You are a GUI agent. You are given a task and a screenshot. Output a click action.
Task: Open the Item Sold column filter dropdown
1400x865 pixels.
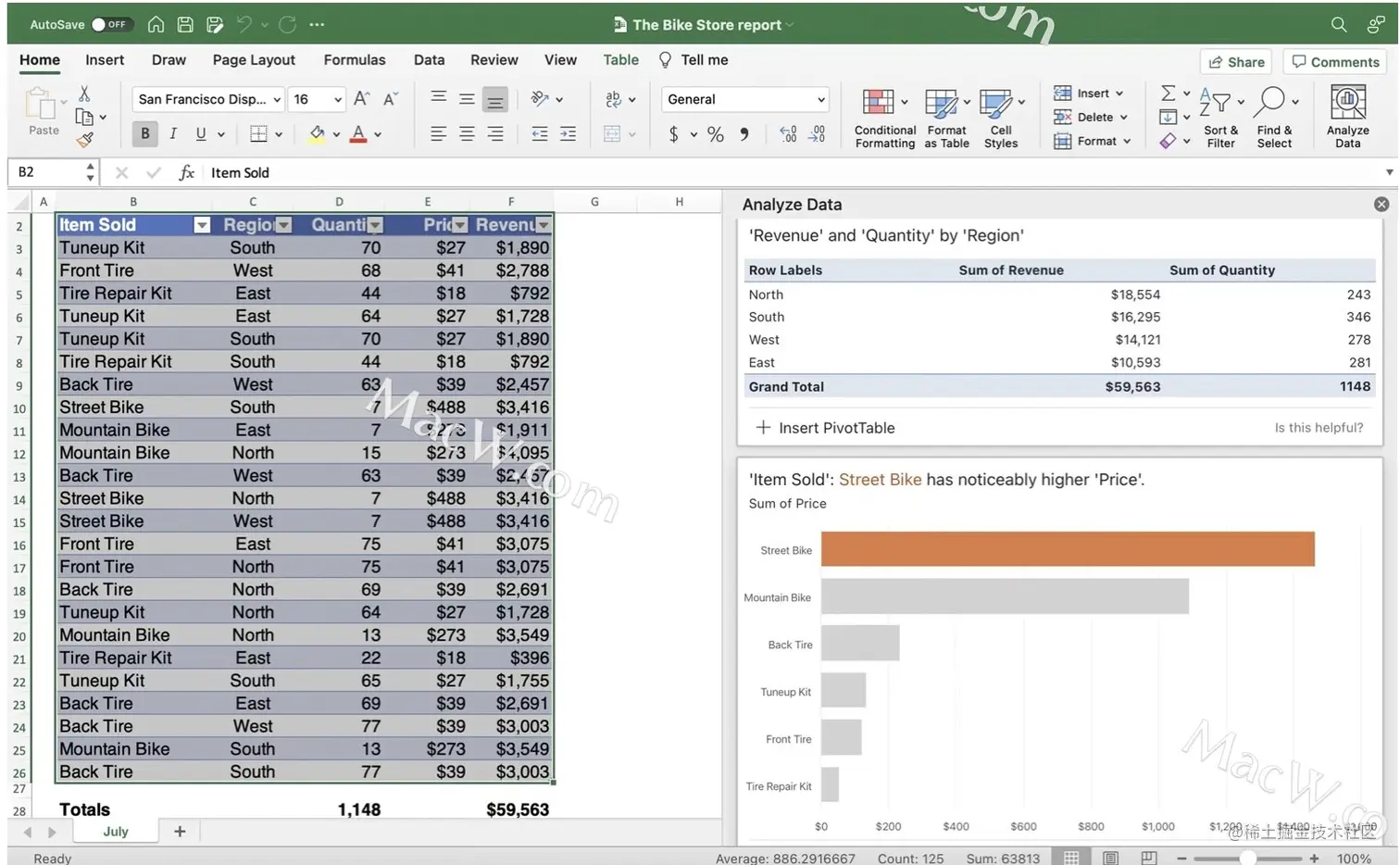pyautogui.click(x=202, y=225)
